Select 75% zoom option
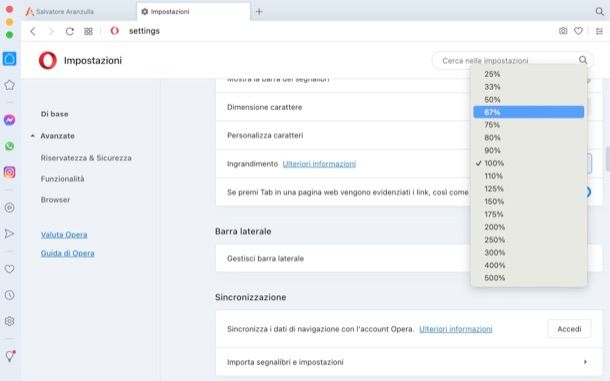This screenshot has width=610, height=381. (x=528, y=125)
